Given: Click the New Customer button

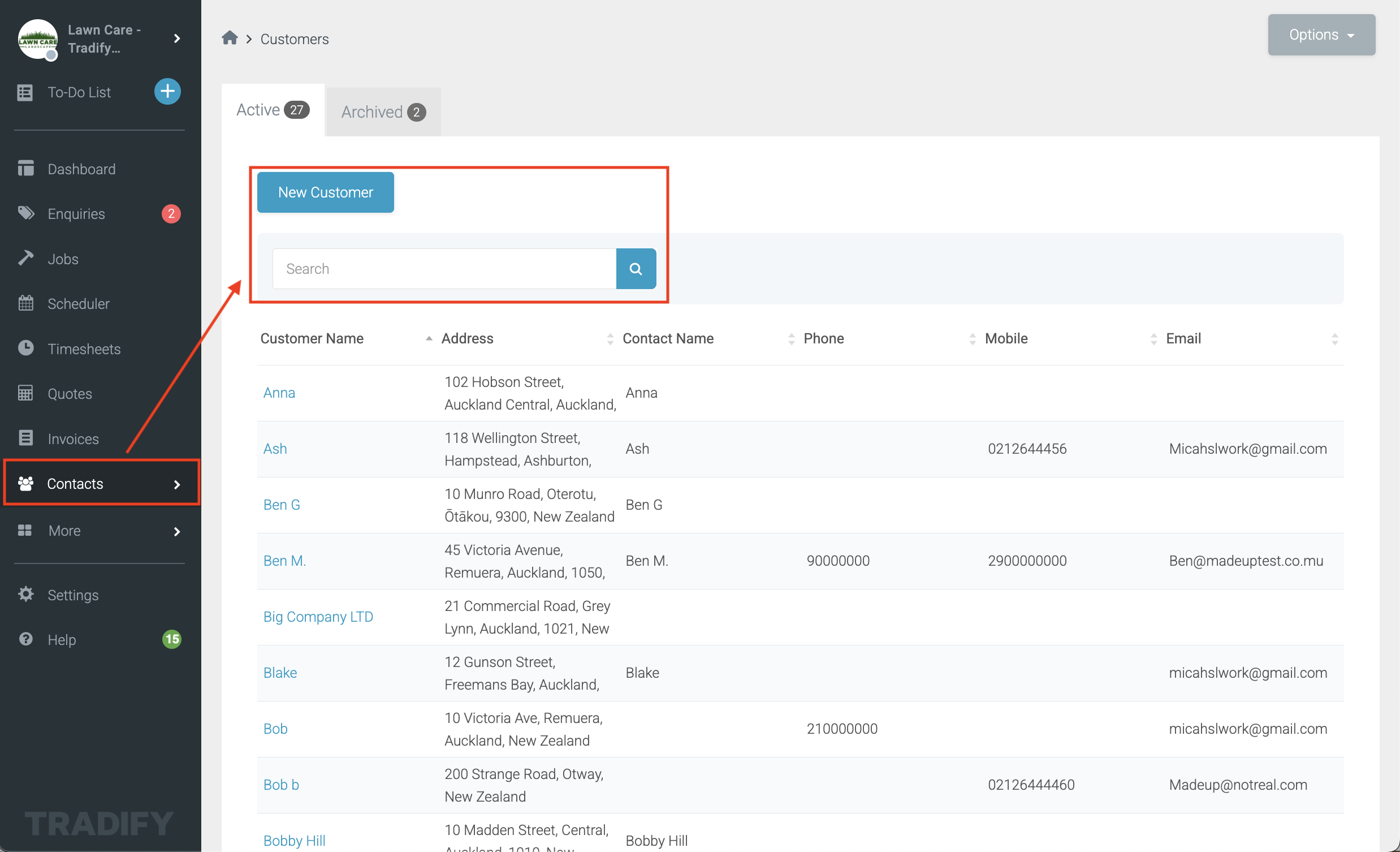Looking at the screenshot, I should (325, 192).
